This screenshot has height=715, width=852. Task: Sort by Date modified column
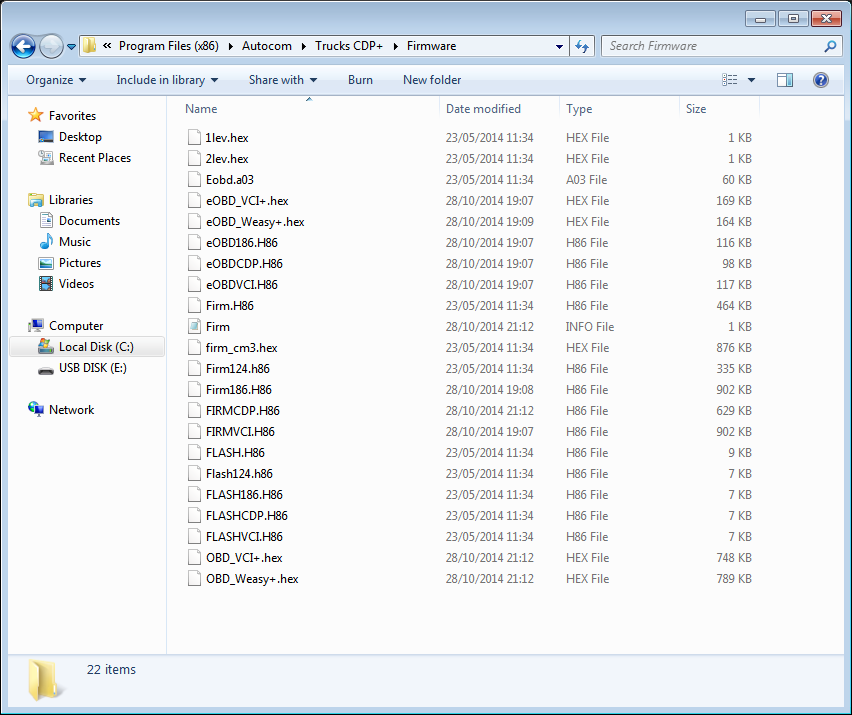click(483, 109)
